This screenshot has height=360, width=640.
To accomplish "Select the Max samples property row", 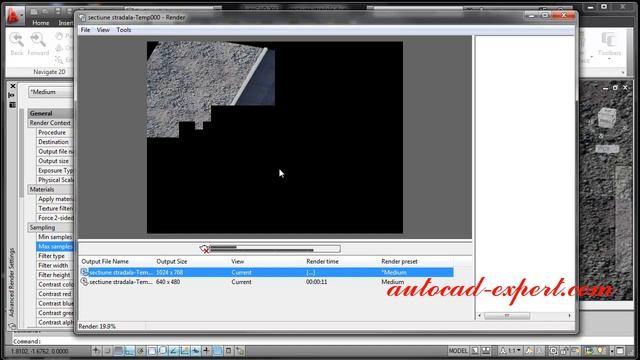I will [x=55, y=246].
